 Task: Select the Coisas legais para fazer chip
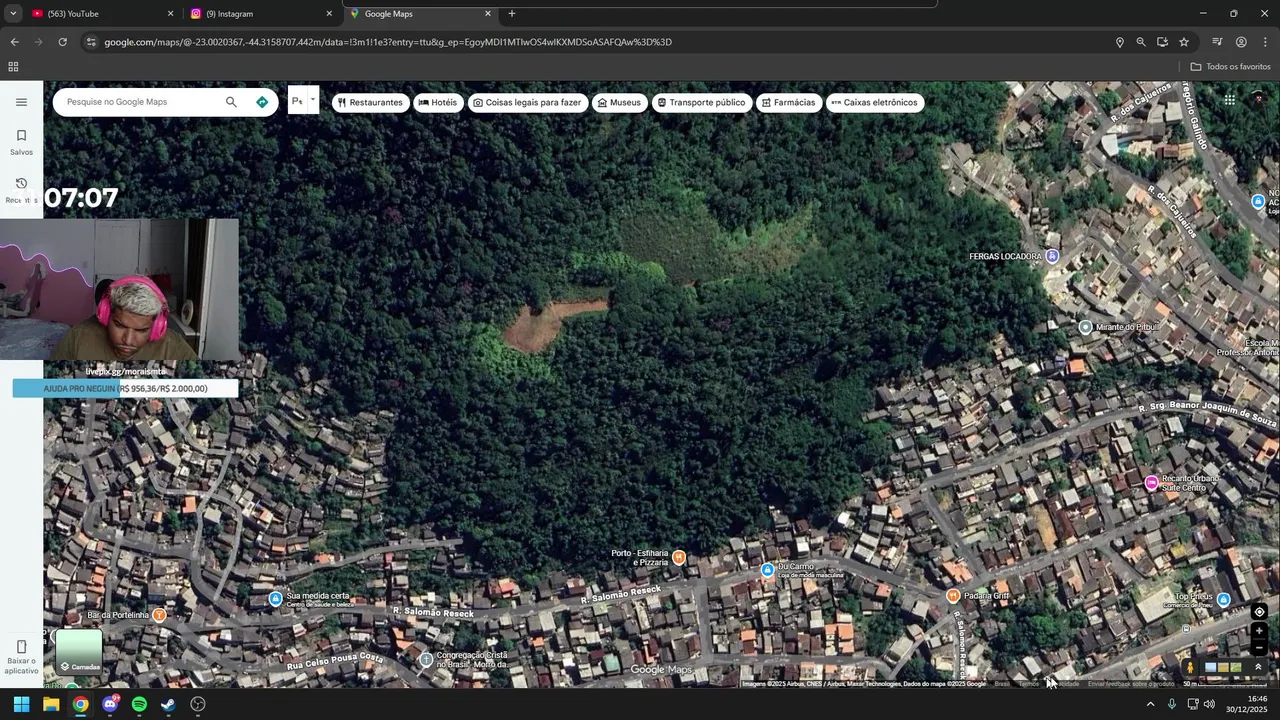527,102
